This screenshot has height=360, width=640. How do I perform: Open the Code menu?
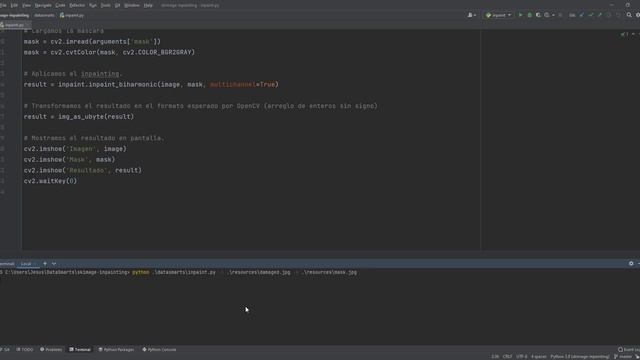tap(60, 5)
